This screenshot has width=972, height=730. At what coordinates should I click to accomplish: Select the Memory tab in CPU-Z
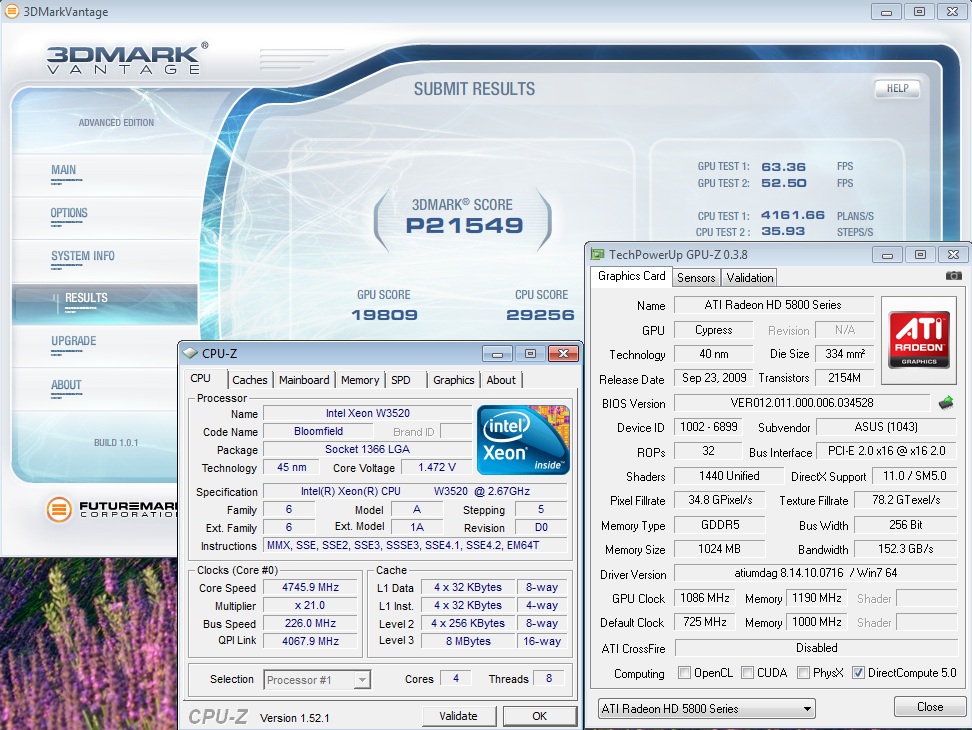360,380
